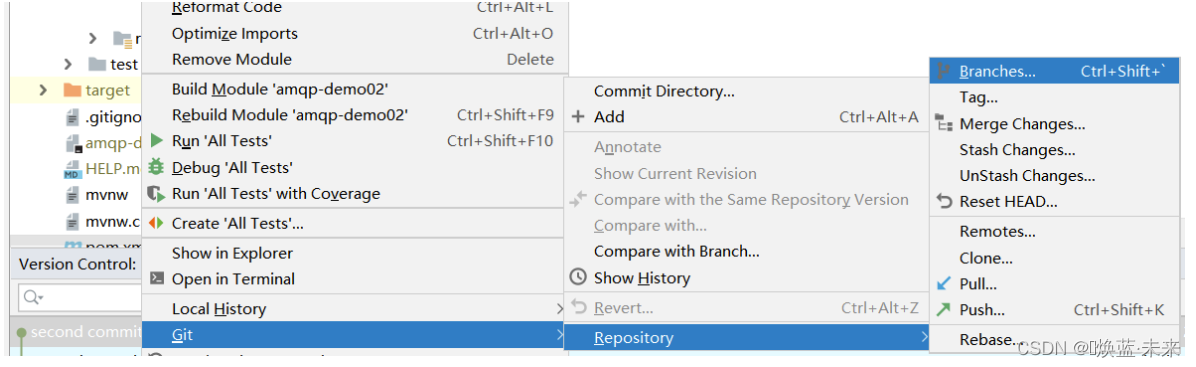Click the green Run 'All Tests' icon

156,140
